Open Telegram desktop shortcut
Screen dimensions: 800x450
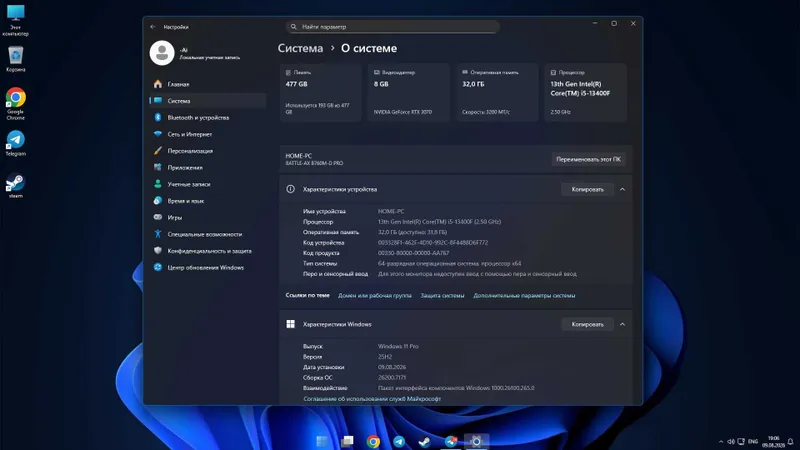15,143
